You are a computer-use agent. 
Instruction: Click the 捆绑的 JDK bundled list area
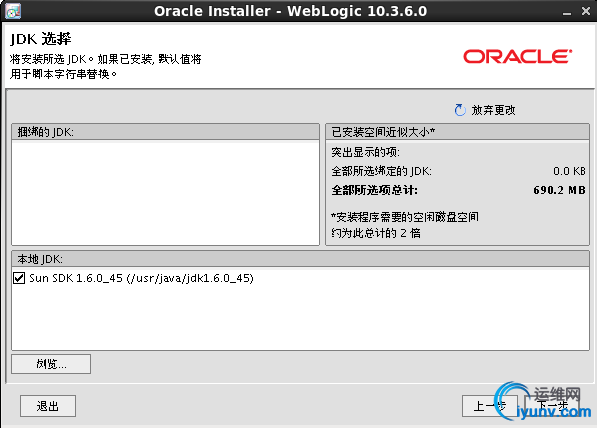(165, 193)
